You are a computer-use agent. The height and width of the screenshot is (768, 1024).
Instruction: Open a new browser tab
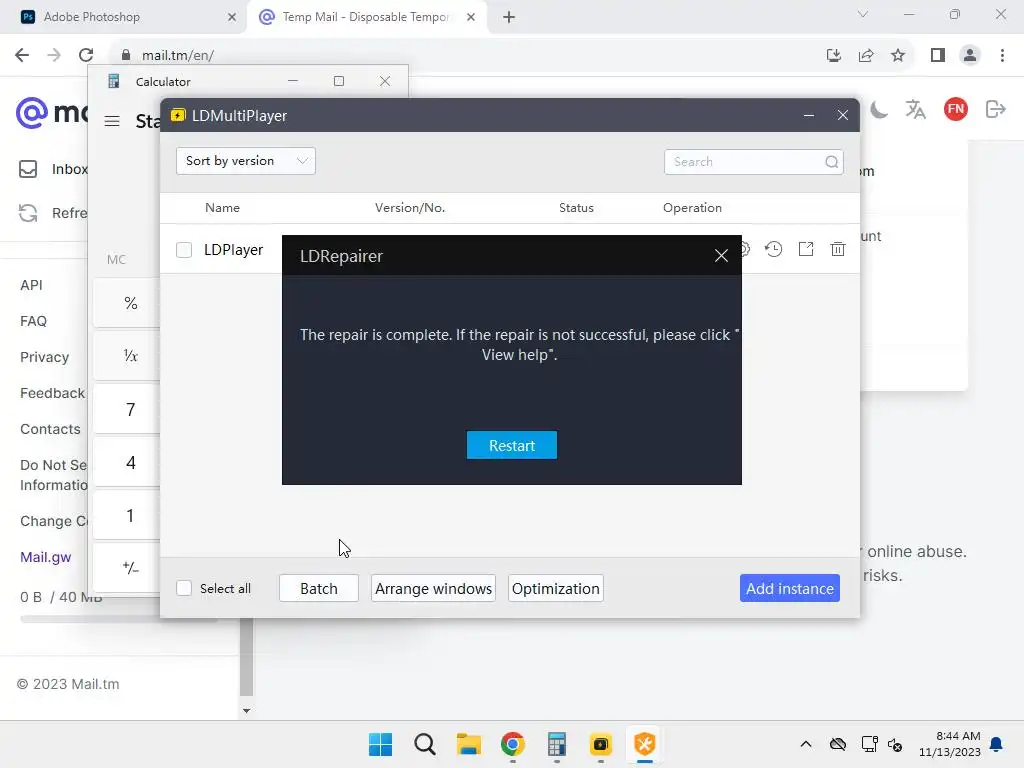(509, 17)
